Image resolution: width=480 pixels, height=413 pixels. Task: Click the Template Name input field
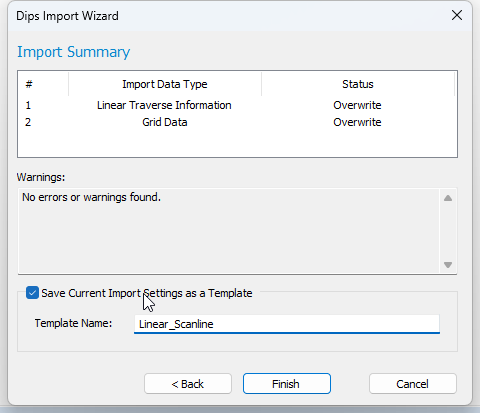(287, 324)
